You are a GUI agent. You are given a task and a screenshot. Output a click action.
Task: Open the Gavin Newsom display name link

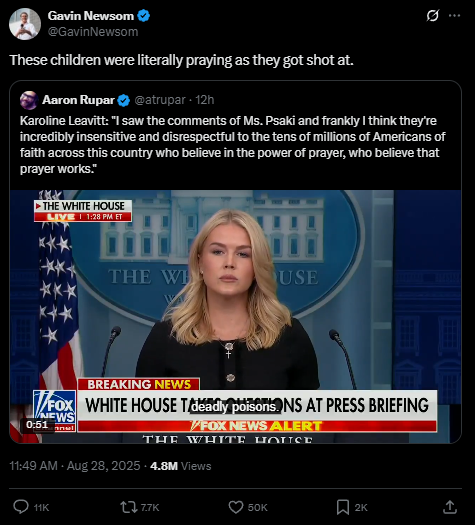pos(90,16)
